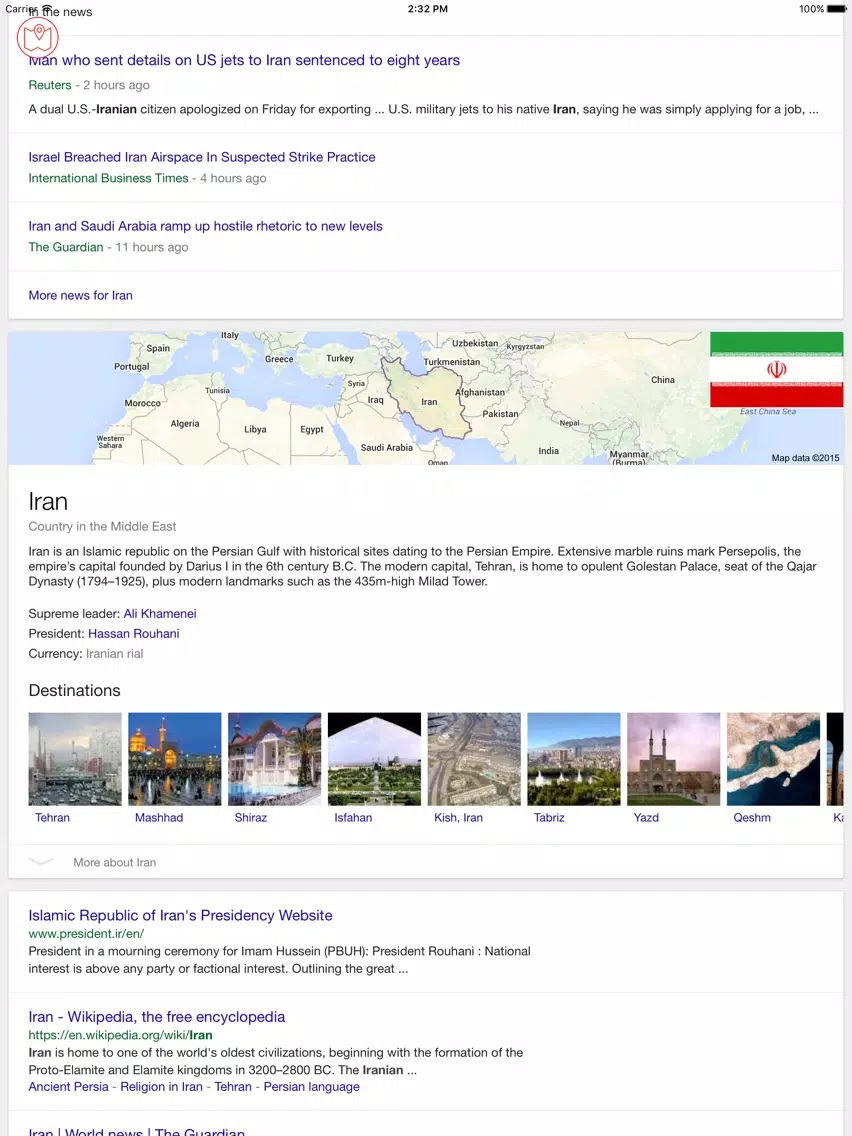Viewport: 852px width, 1136px height.
Task: Tap the battery indicator in status bar
Action: pos(835,9)
